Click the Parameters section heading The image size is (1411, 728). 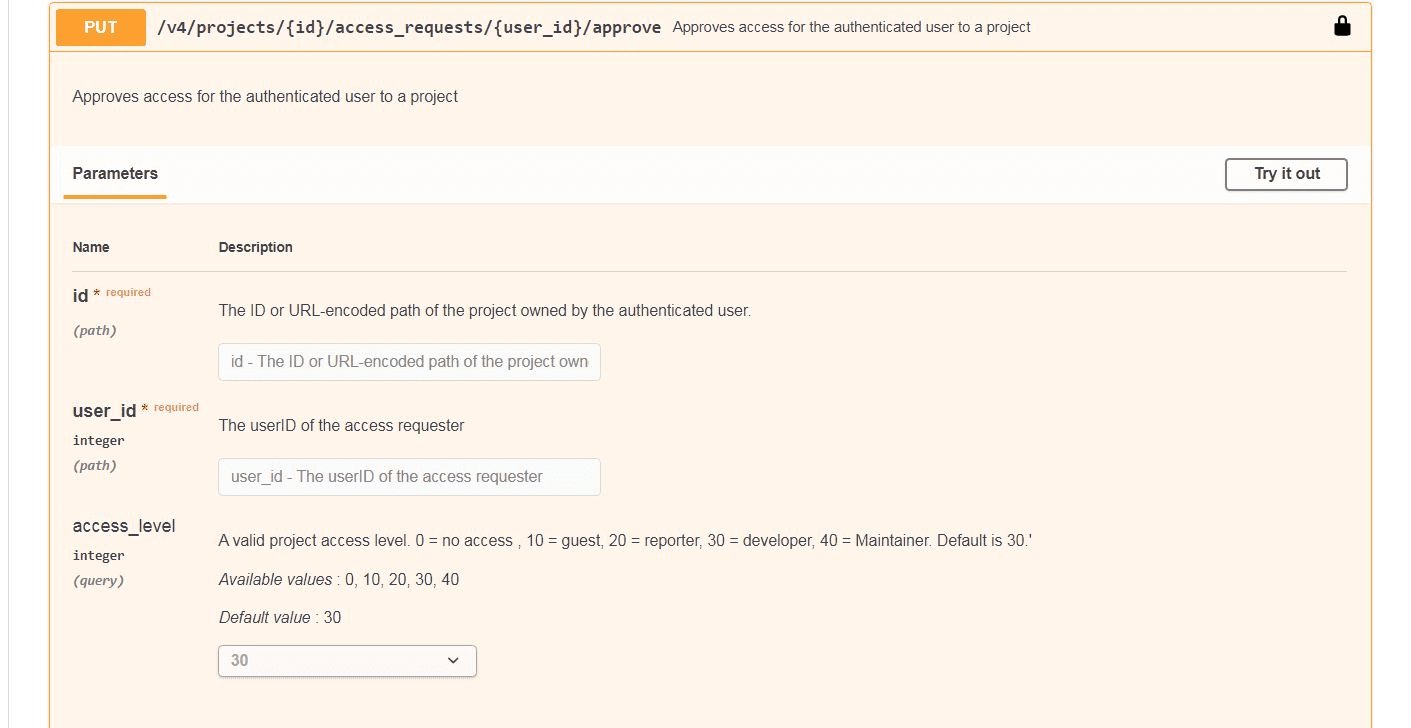[x=114, y=173]
